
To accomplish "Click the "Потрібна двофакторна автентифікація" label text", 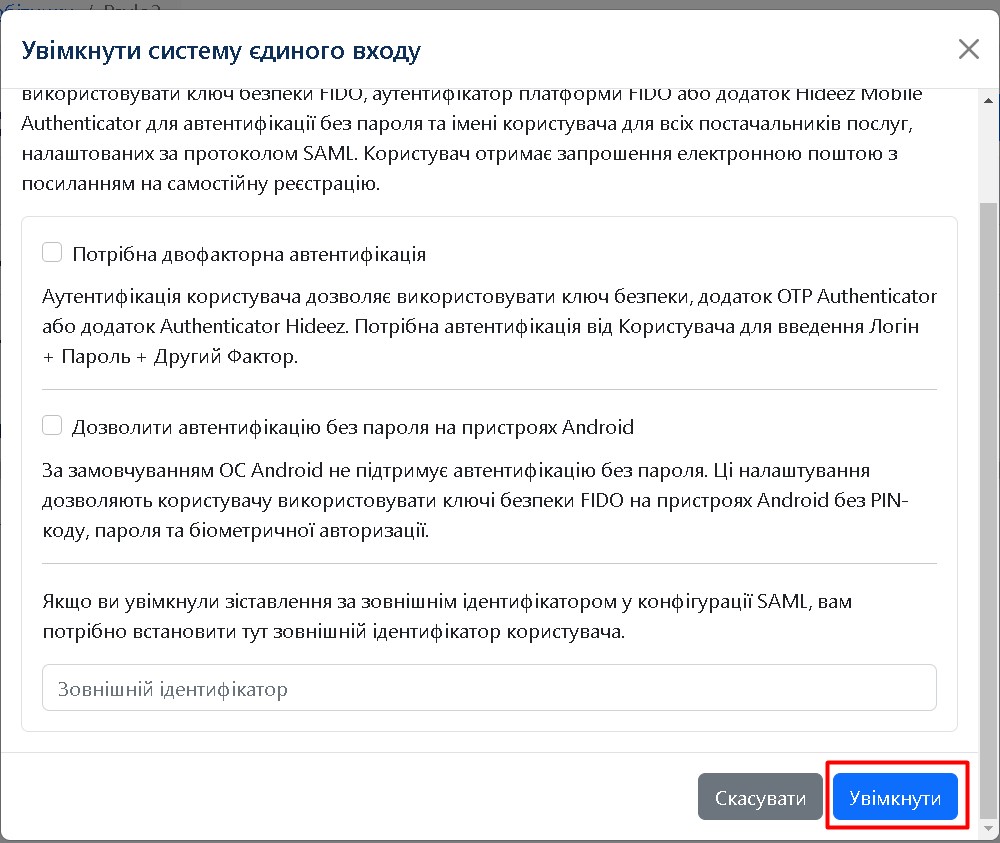I will pyautogui.click(x=249, y=254).
